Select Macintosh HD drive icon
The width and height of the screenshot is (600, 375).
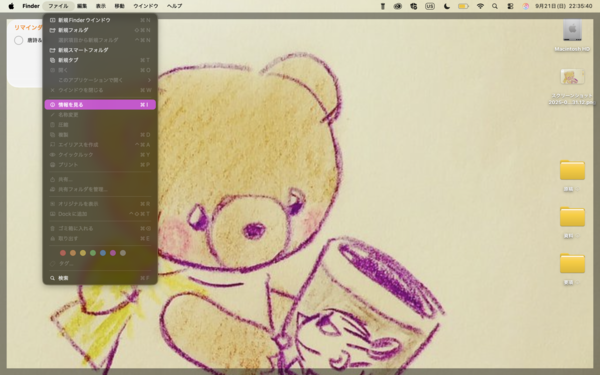point(572,30)
